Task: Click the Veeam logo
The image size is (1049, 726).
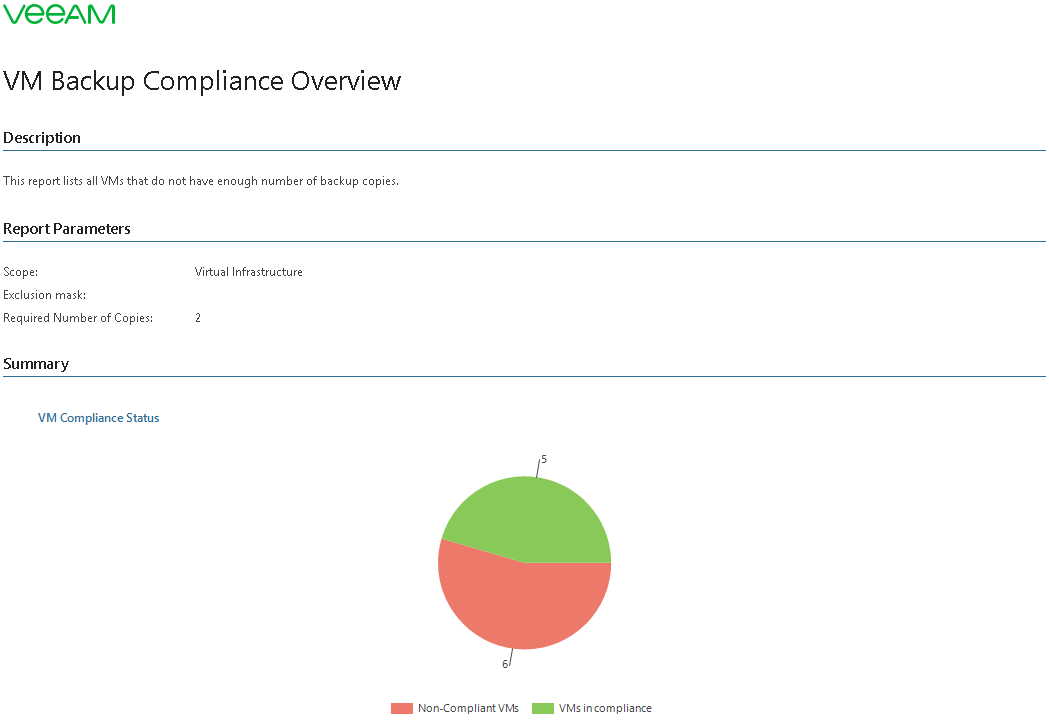Action: 59,14
